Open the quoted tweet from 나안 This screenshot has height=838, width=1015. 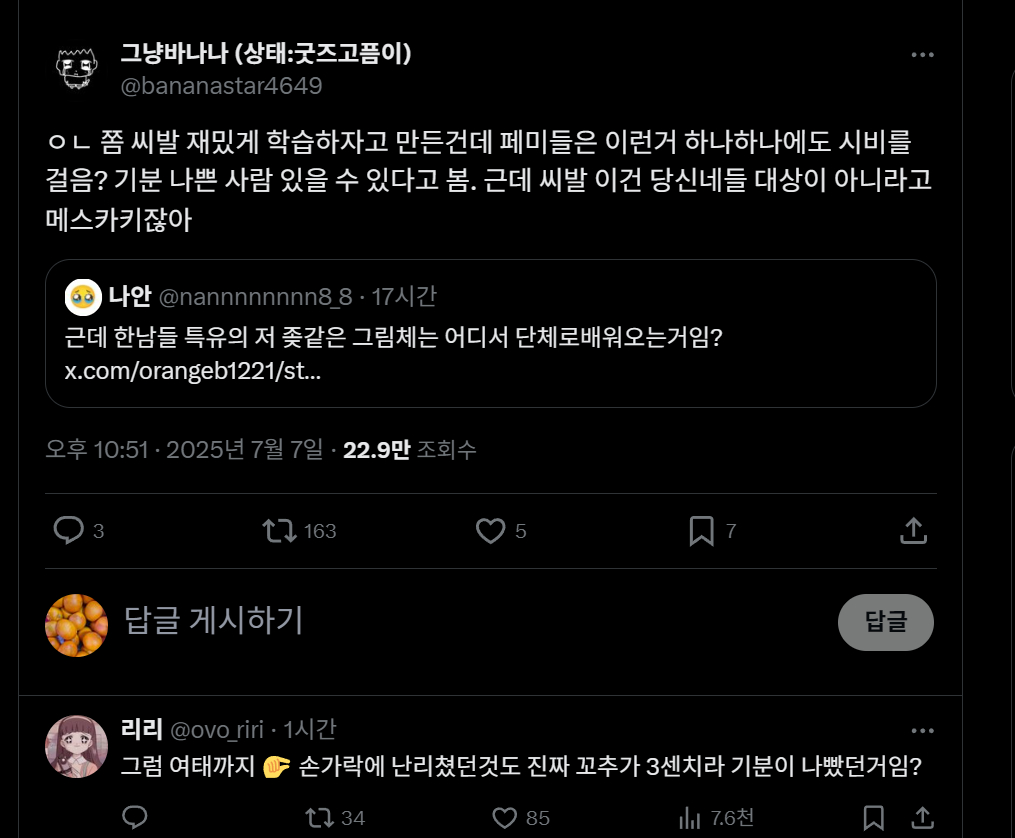click(x=491, y=333)
